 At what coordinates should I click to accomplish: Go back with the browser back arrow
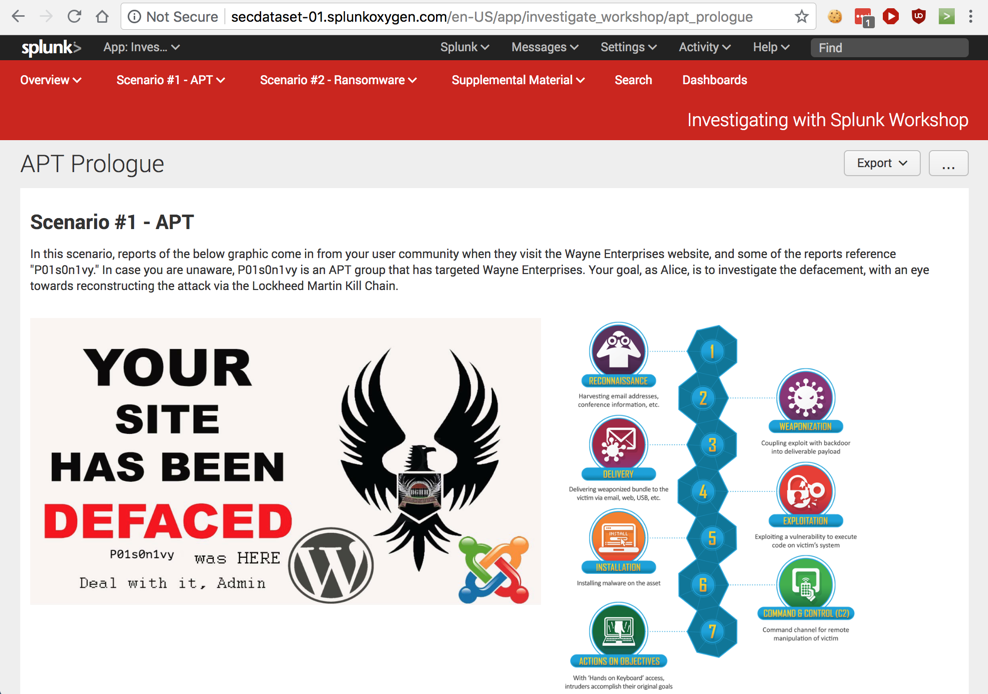tap(18, 16)
